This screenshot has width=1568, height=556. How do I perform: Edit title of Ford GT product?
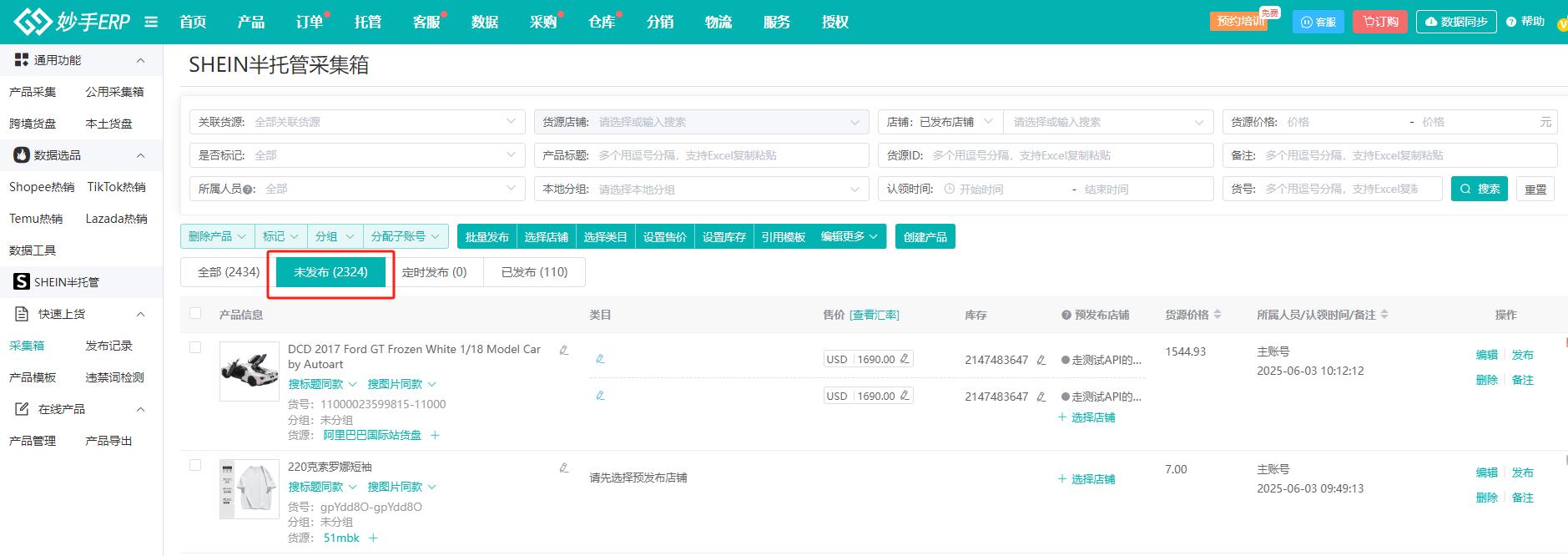pyautogui.click(x=564, y=350)
